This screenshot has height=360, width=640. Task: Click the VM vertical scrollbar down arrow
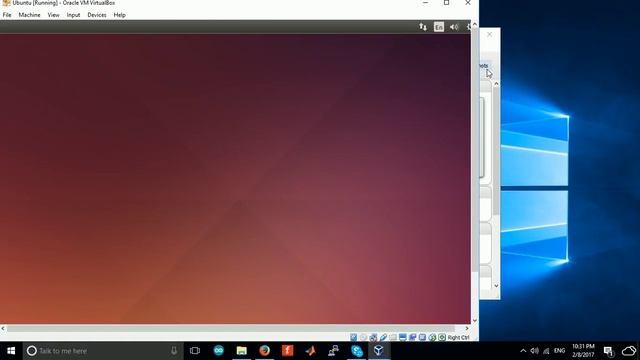click(475, 320)
